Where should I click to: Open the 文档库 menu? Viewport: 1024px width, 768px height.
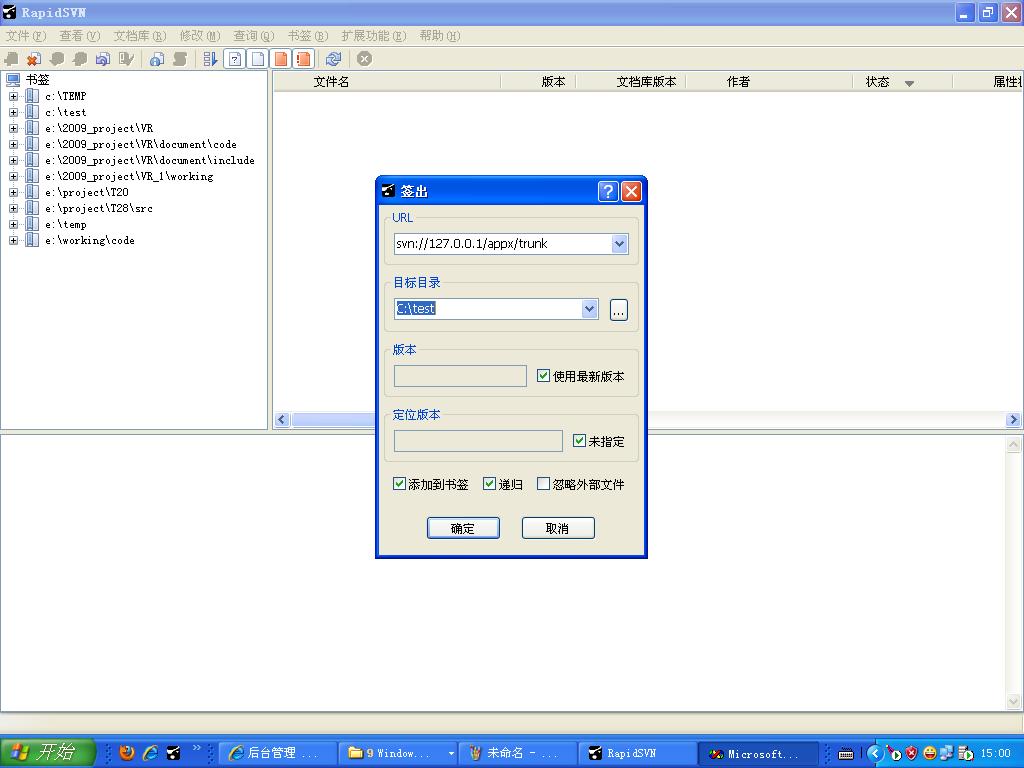139,36
